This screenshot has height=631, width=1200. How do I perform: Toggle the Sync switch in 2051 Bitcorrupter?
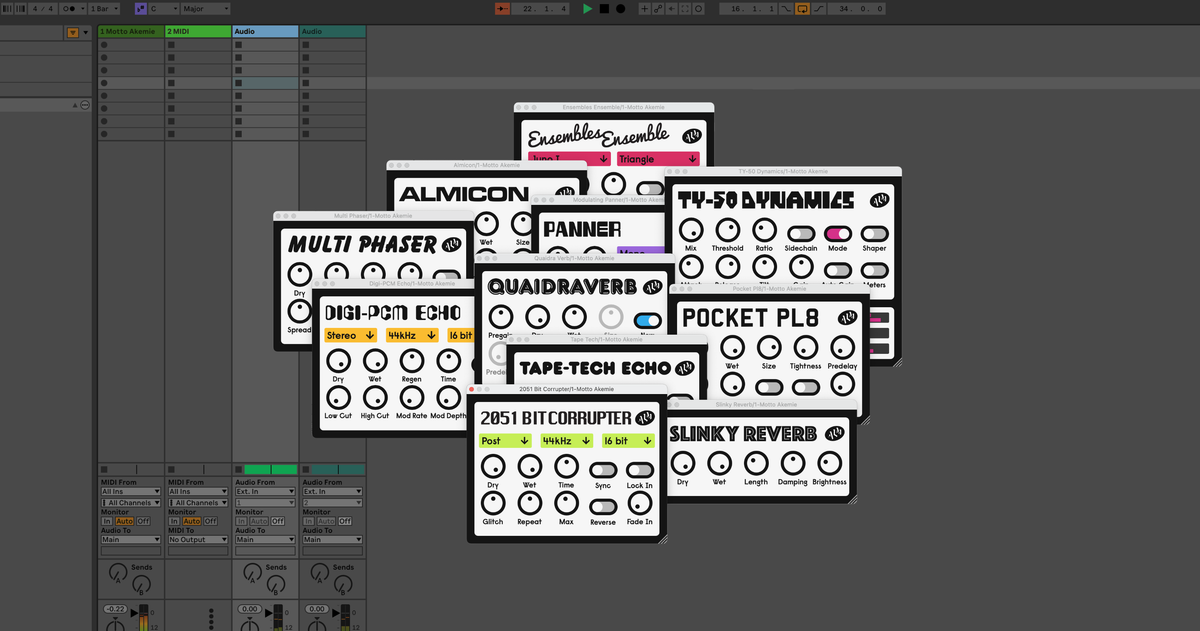click(603, 470)
